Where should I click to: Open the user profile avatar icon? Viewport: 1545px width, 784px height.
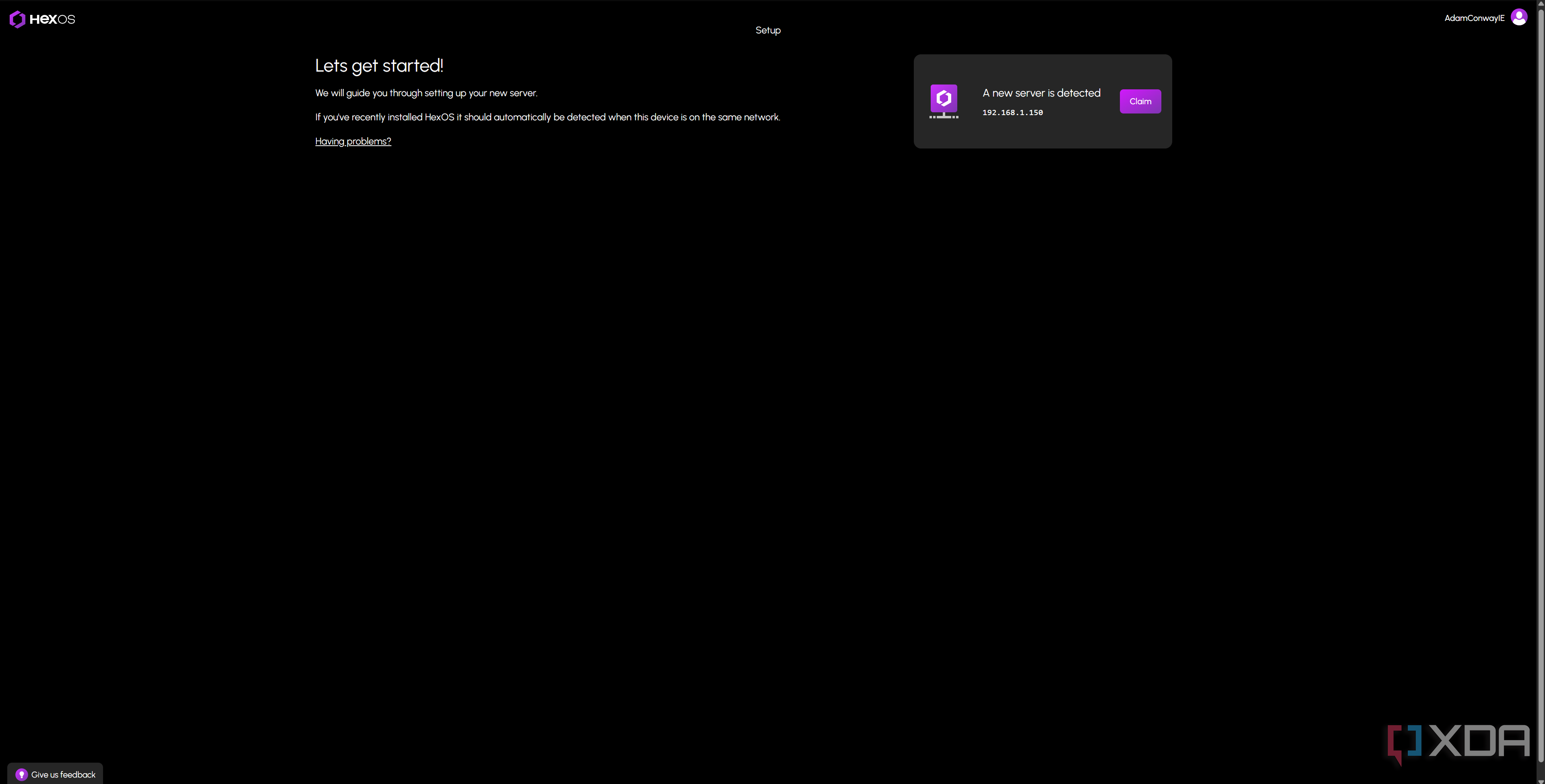point(1518,17)
